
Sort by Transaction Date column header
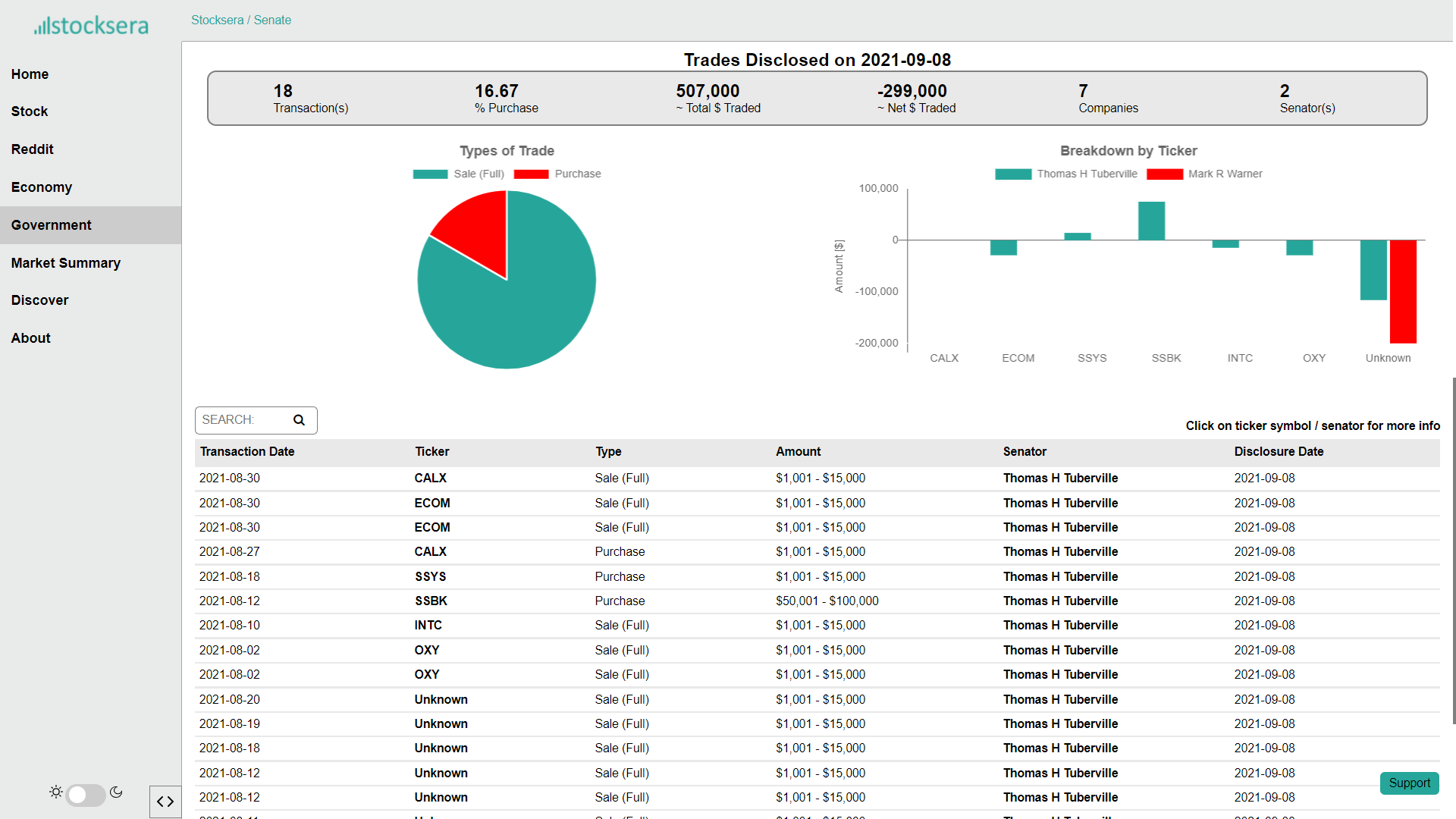coord(247,451)
